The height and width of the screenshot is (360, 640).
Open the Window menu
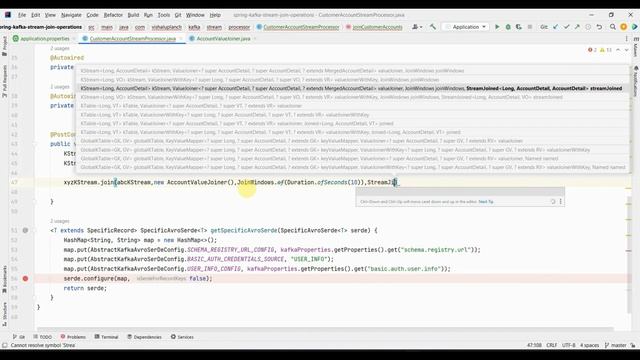(x=195, y=15)
